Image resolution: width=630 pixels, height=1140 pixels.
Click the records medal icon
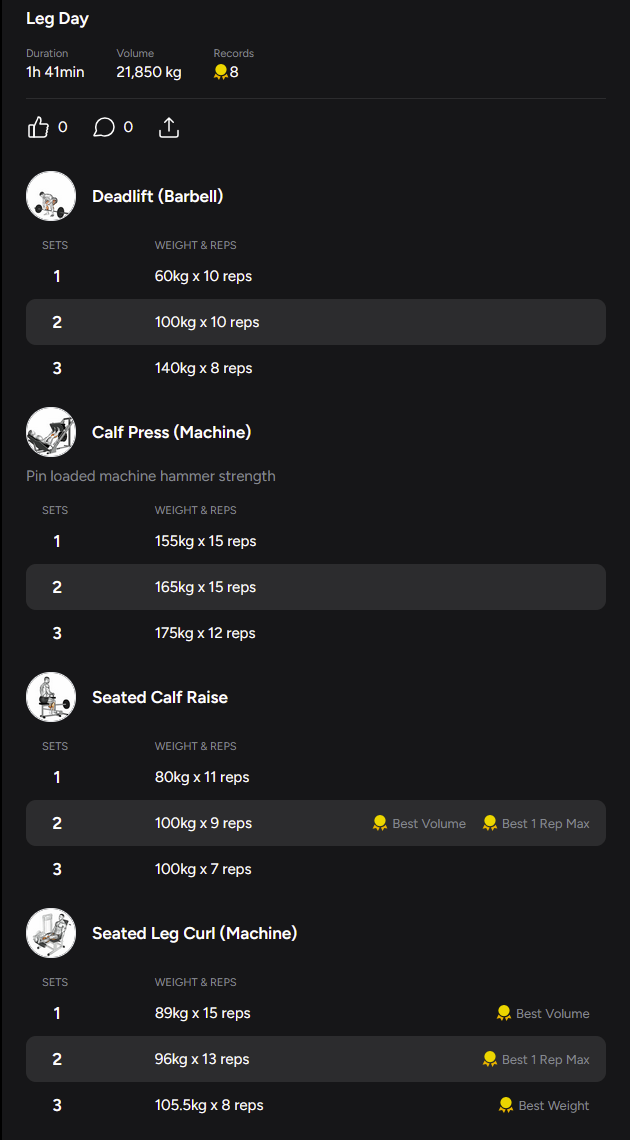pos(221,72)
